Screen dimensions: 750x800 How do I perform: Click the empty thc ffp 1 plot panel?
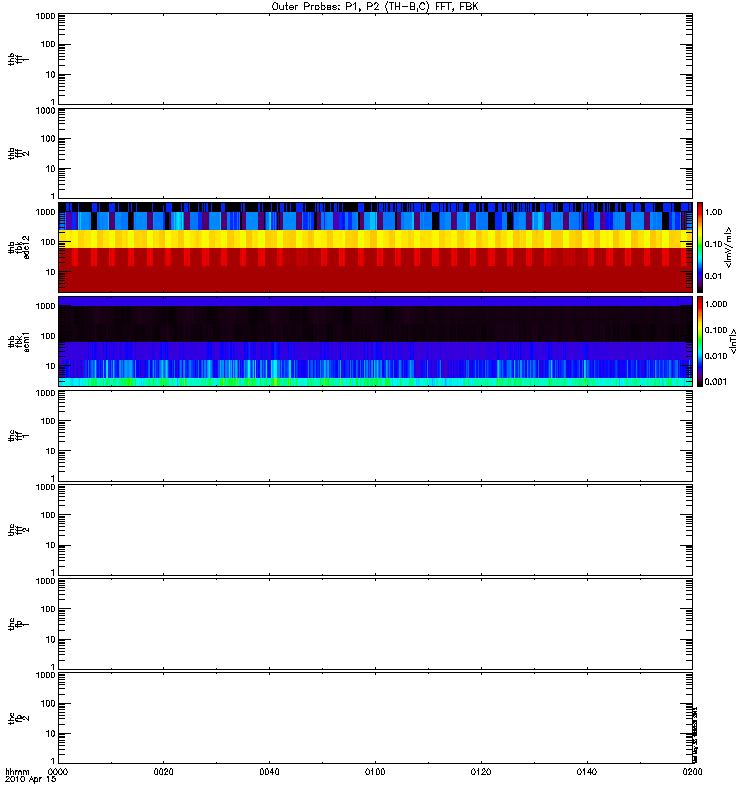pyautogui.click(x=375, y=623)
